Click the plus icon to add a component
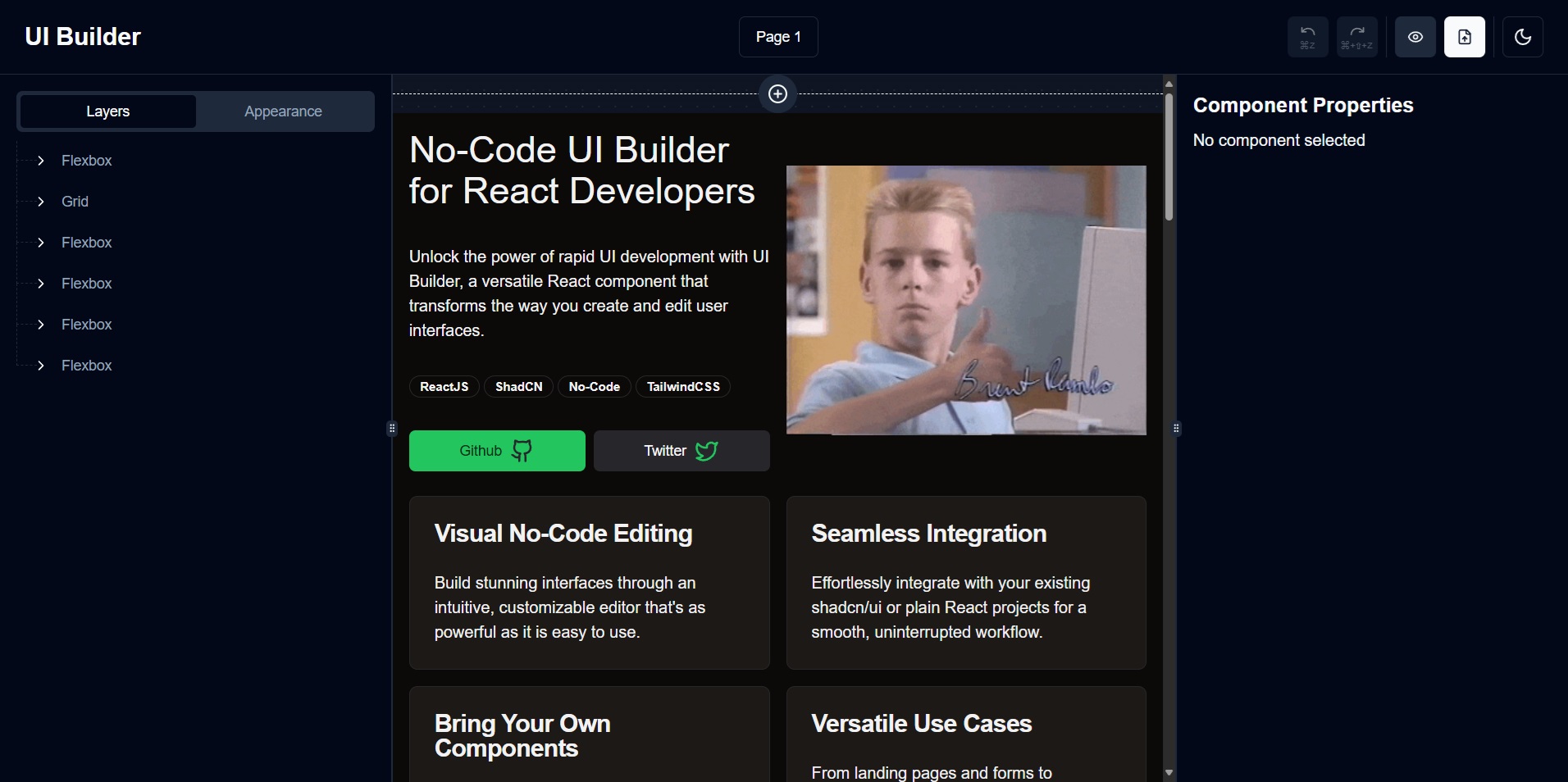Viewport: 1568px width, 782px height. [x=777, y=93]
